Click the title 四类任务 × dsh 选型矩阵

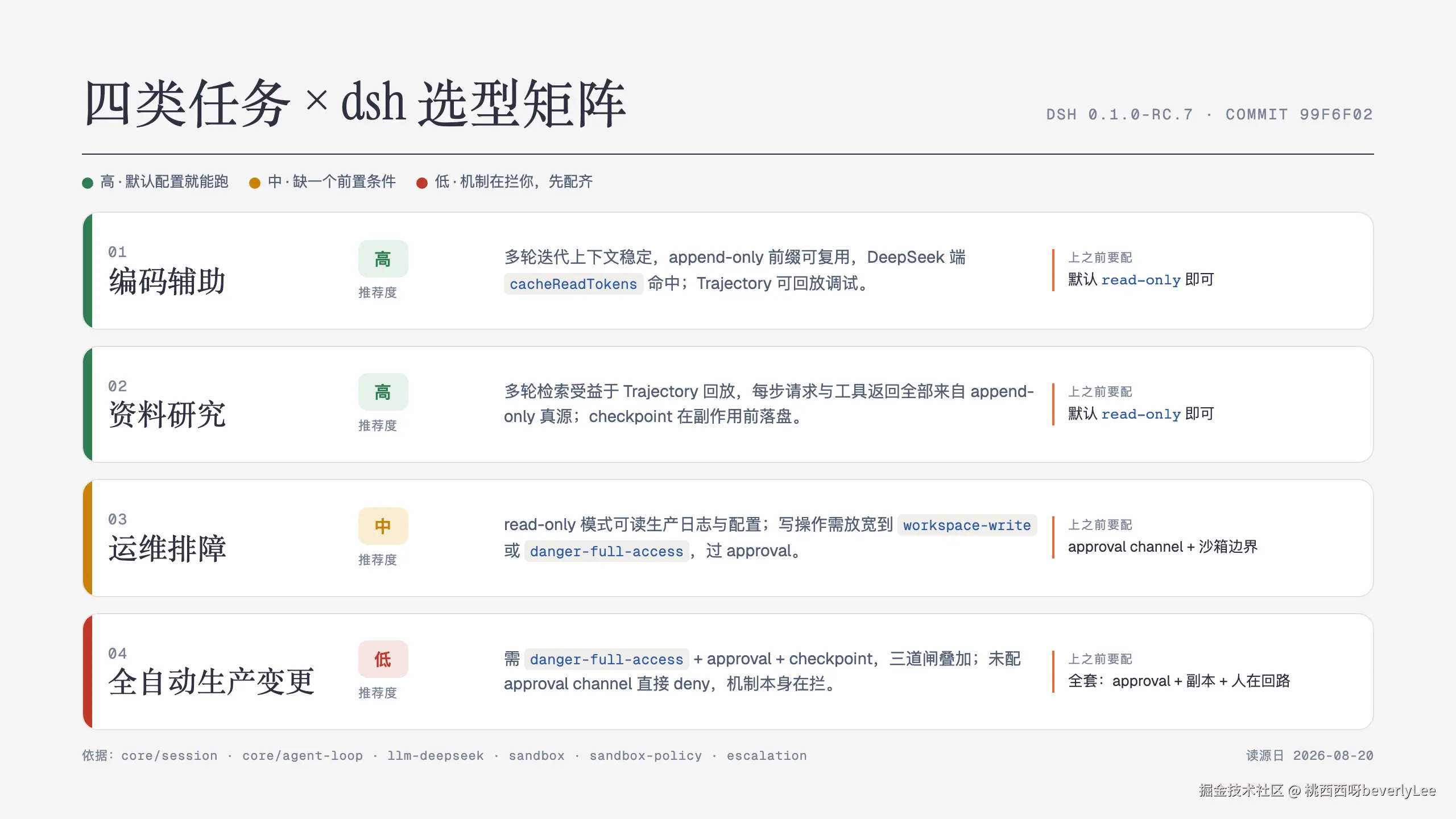(x=355, y=104)
